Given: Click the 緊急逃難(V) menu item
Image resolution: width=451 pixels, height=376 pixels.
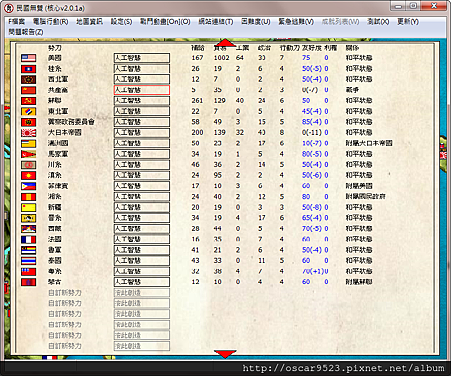Looking at the screenshot, I should [x=296, y=22].
